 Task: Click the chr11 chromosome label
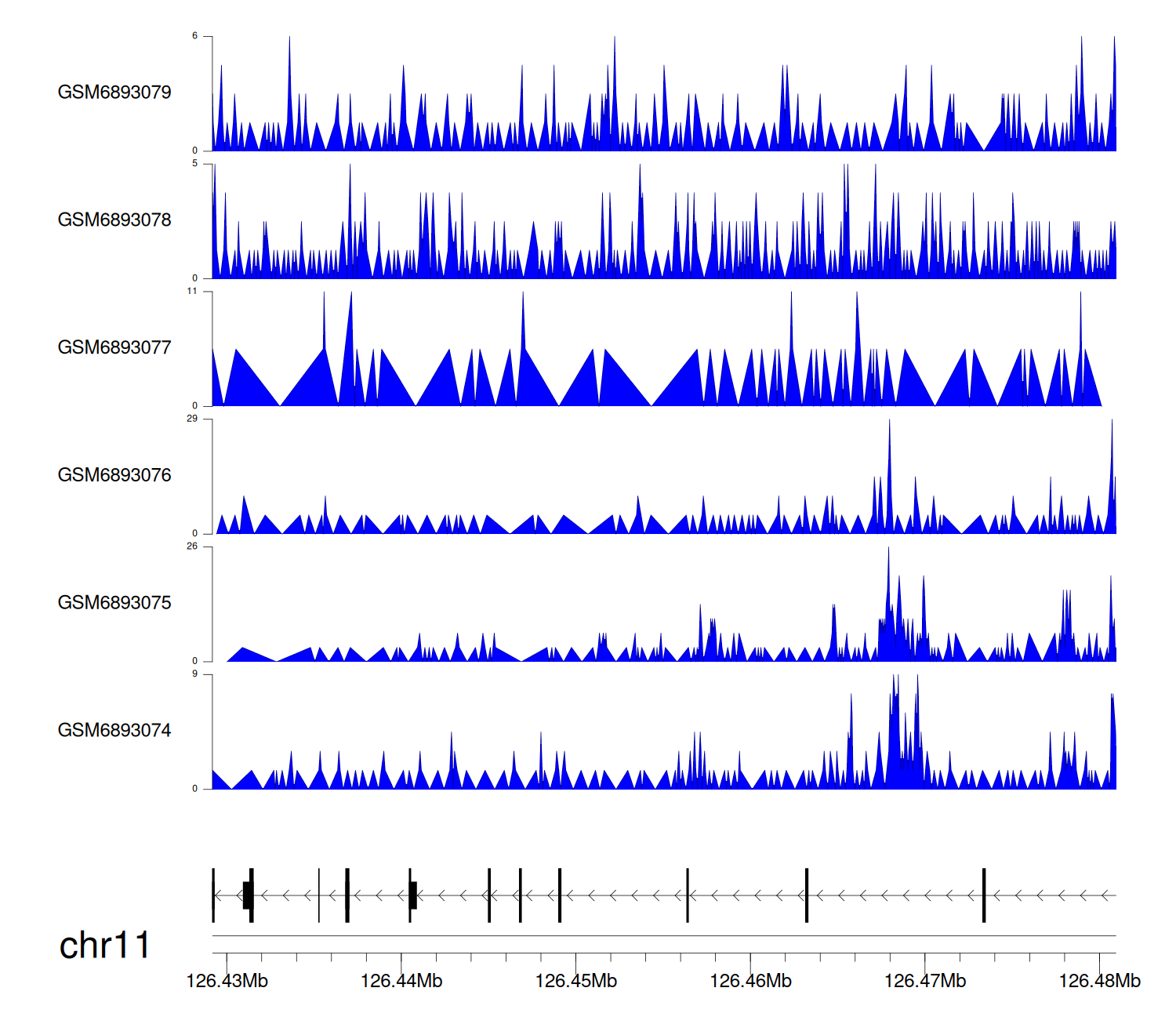tap(104, 946)
